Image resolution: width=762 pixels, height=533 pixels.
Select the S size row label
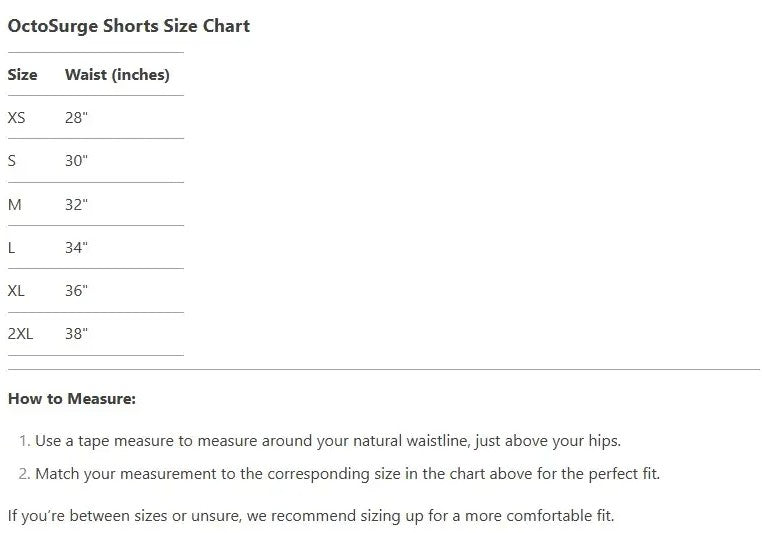[12, 161]
